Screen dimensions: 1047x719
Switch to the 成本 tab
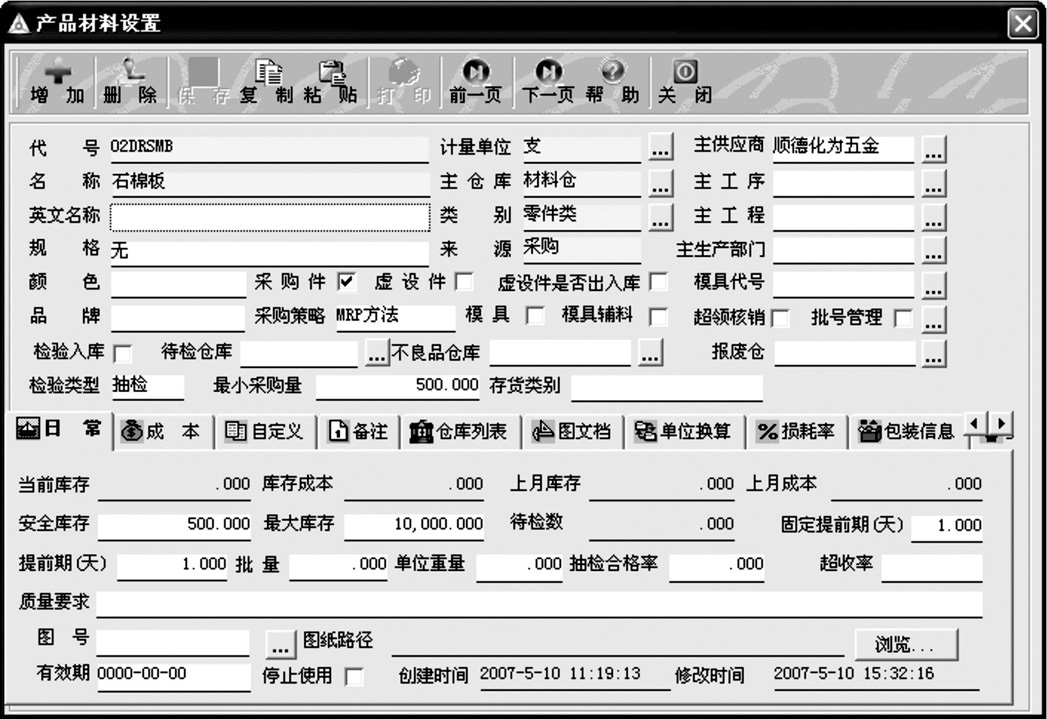point(163,431)
